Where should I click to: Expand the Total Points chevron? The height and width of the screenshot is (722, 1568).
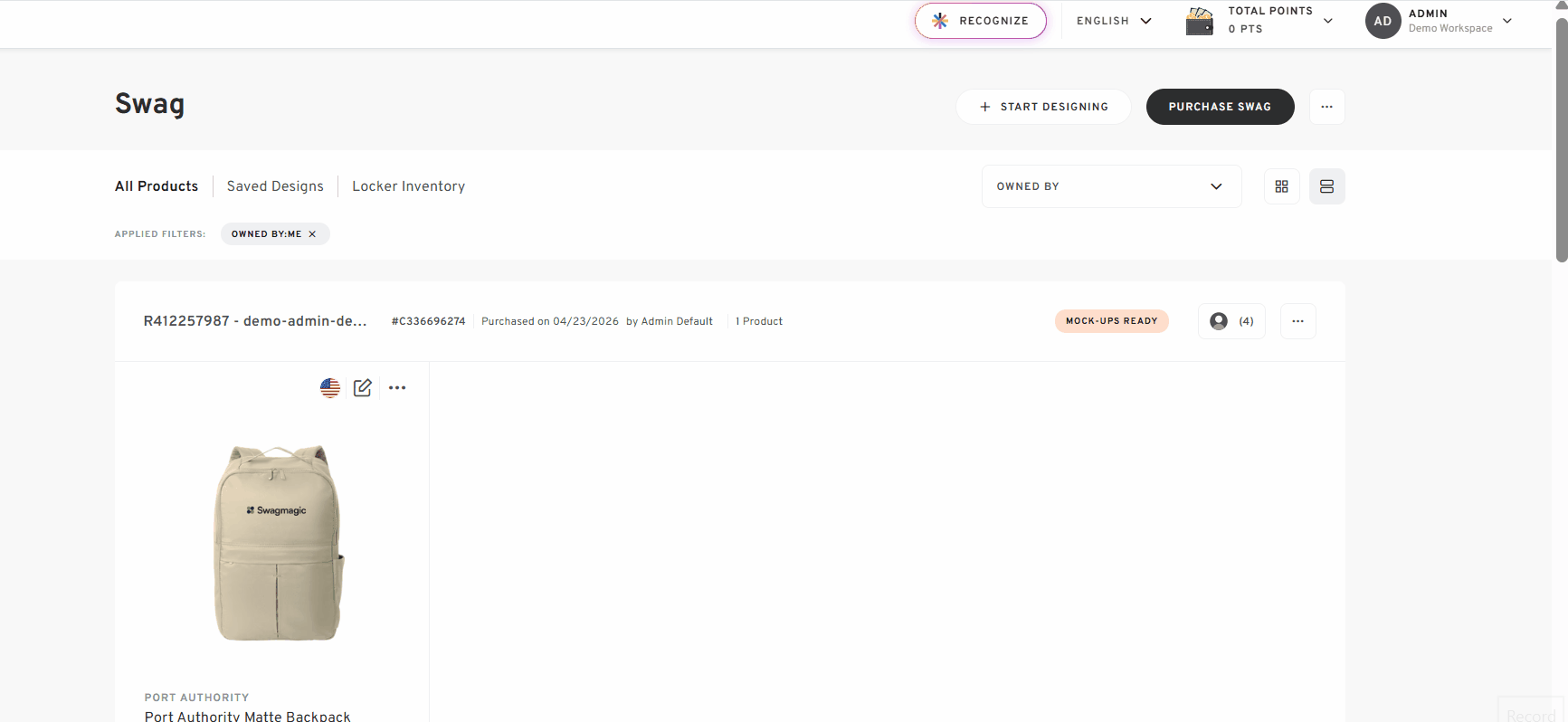click(1328, 21)
